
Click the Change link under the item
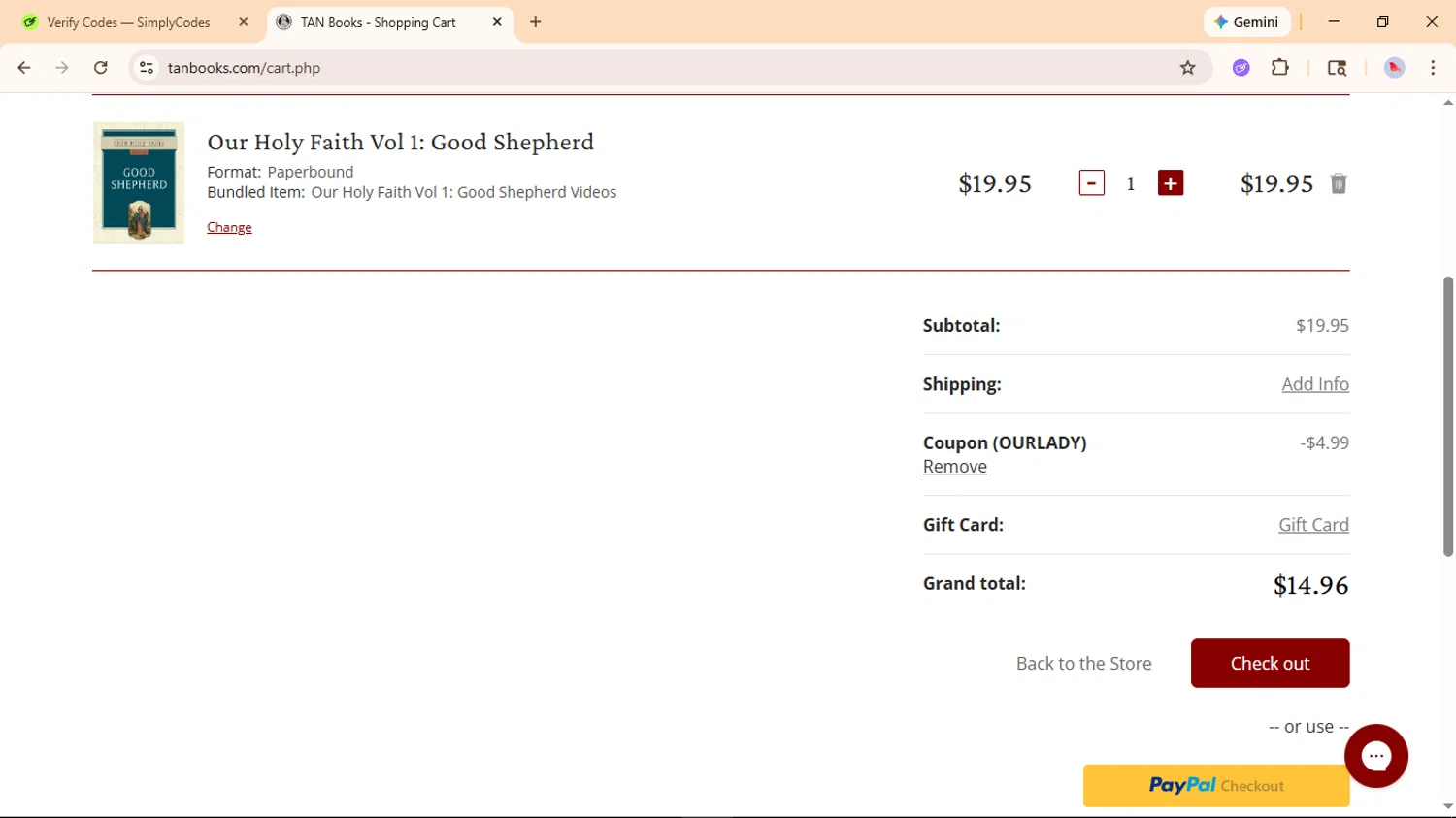tap(229, 227)
